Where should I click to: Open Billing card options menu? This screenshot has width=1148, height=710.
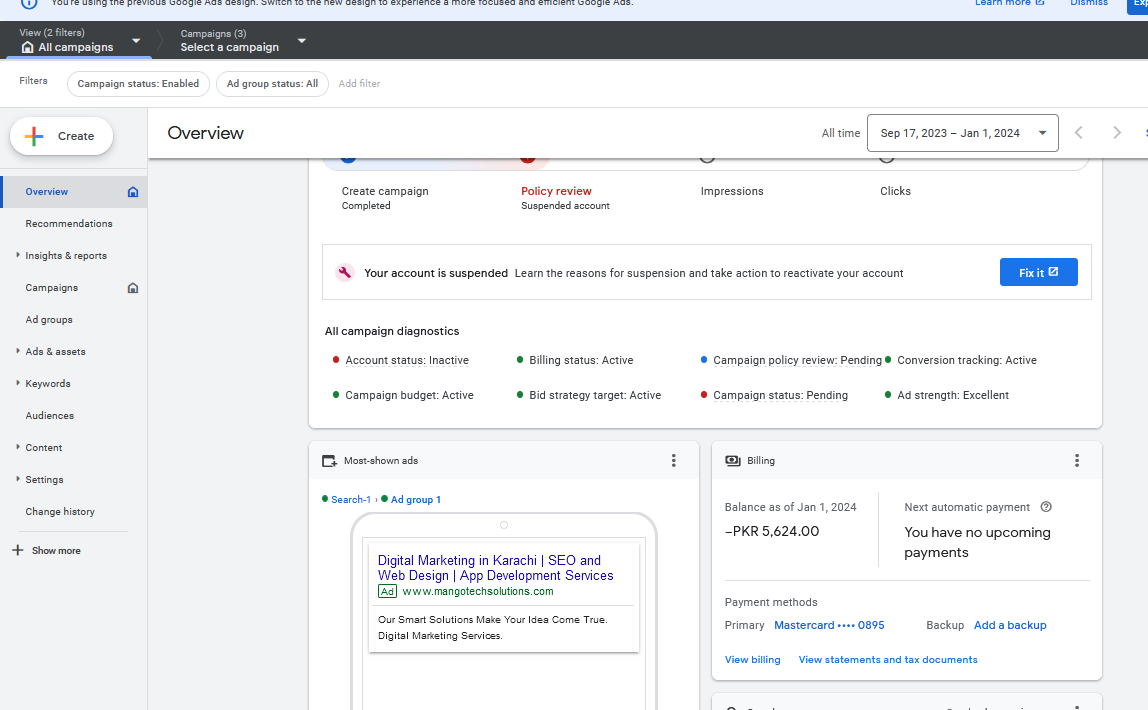click(x=1076, y=460)
